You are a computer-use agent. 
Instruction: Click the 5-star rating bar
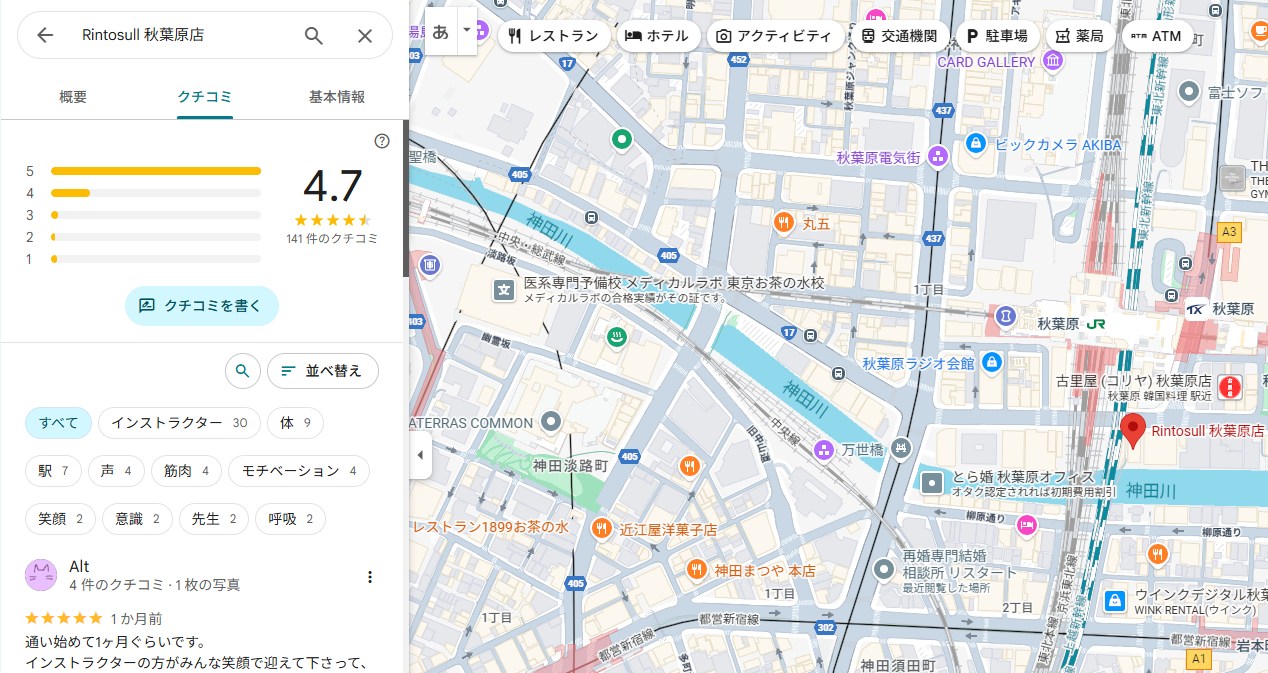coord(155,171)
